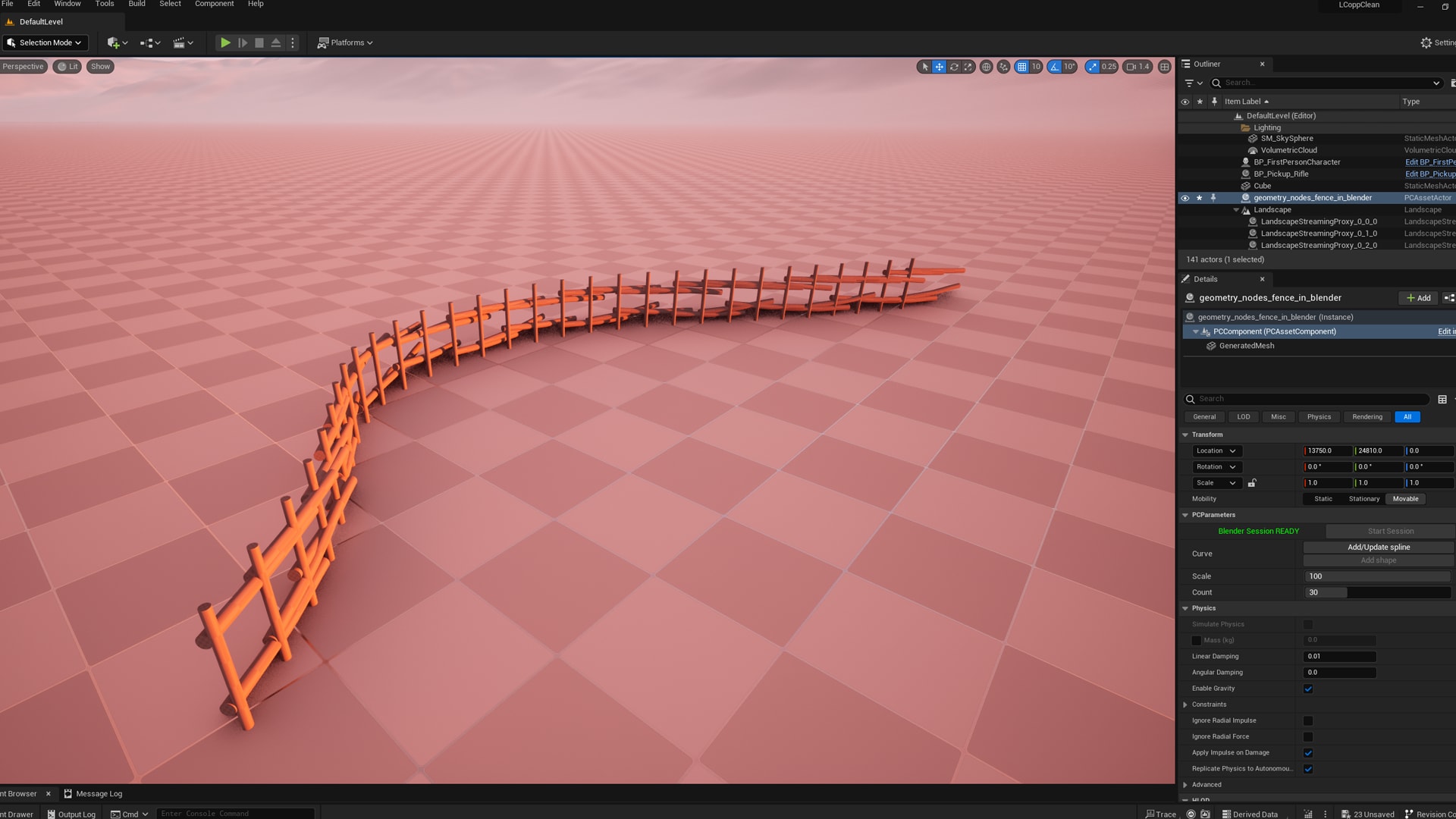Select the Scale tool in the viewport toolbar
This screenshot has height=819, width=1456.
tap(968, 67)
